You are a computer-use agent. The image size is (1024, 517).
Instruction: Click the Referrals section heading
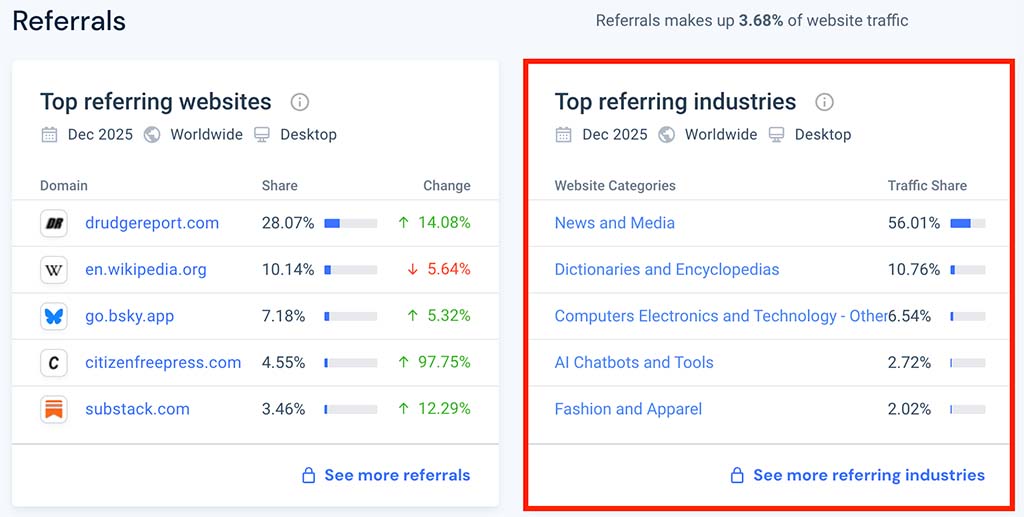(69, 22)
